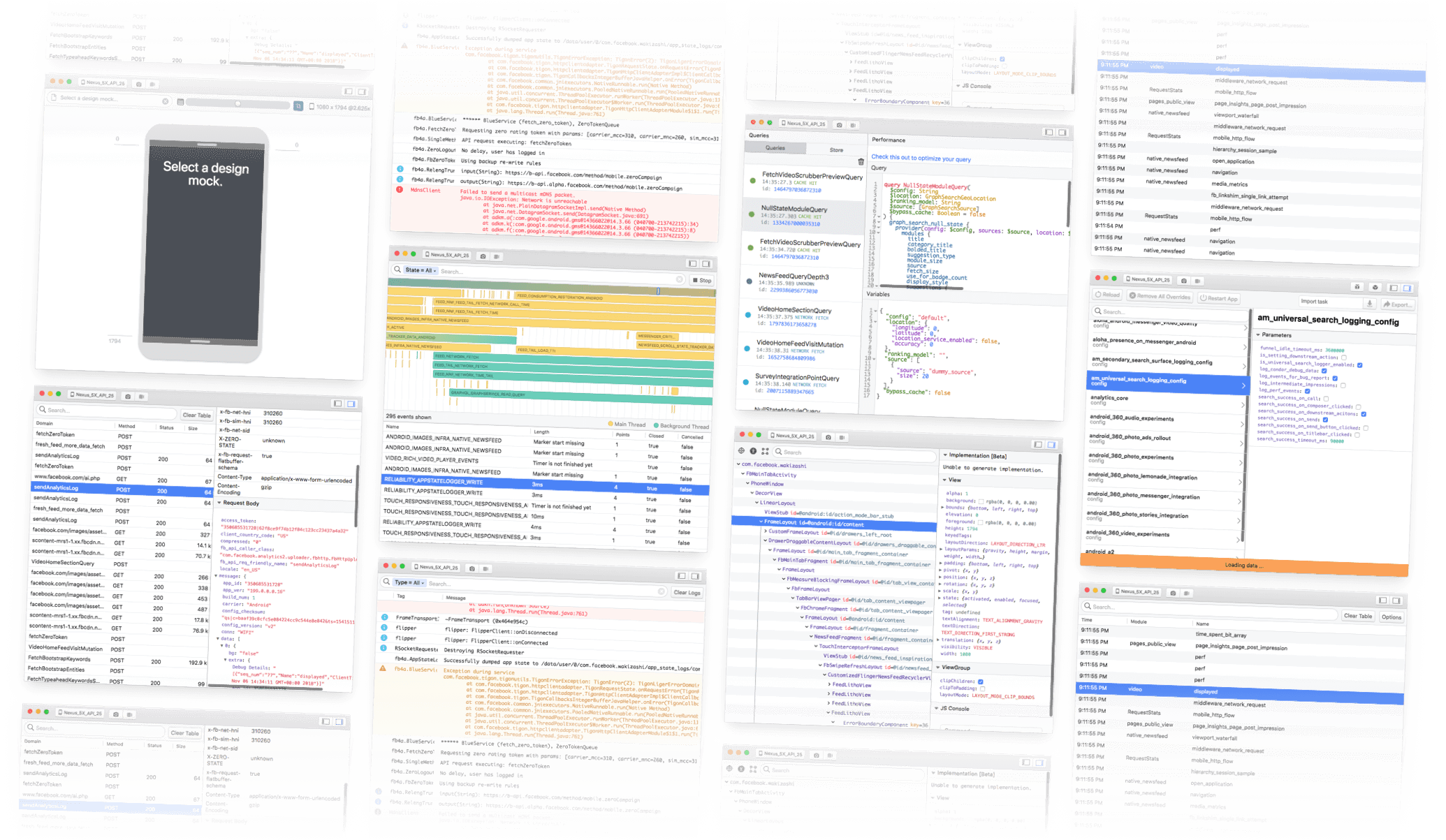This screenshot has height=840, width=1446.
Task: Click the camera icon in the State = All trace window
Action: [x=482, y=256]
